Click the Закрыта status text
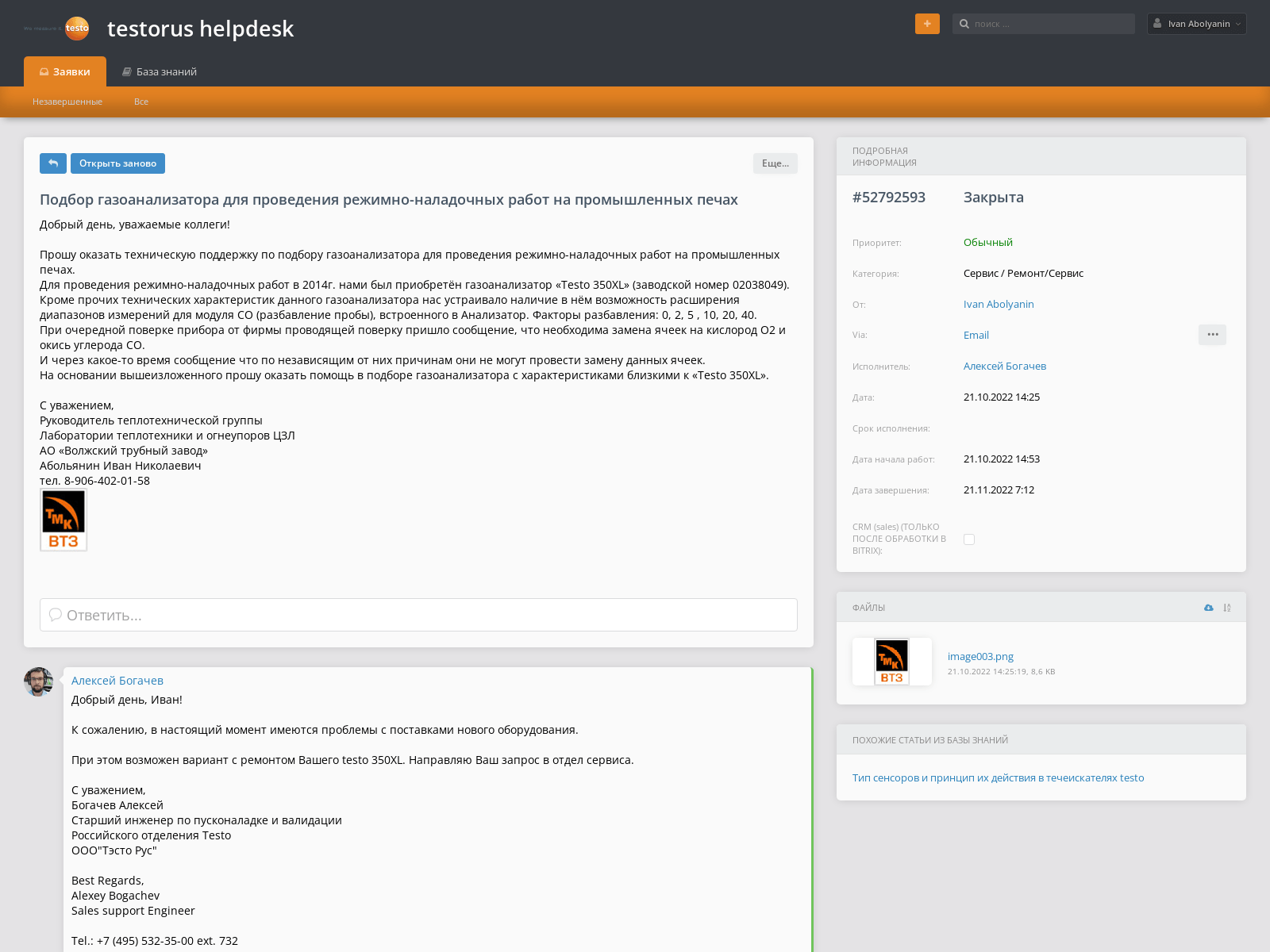This screenshot has width=1270, height=952. click(994, 197)
